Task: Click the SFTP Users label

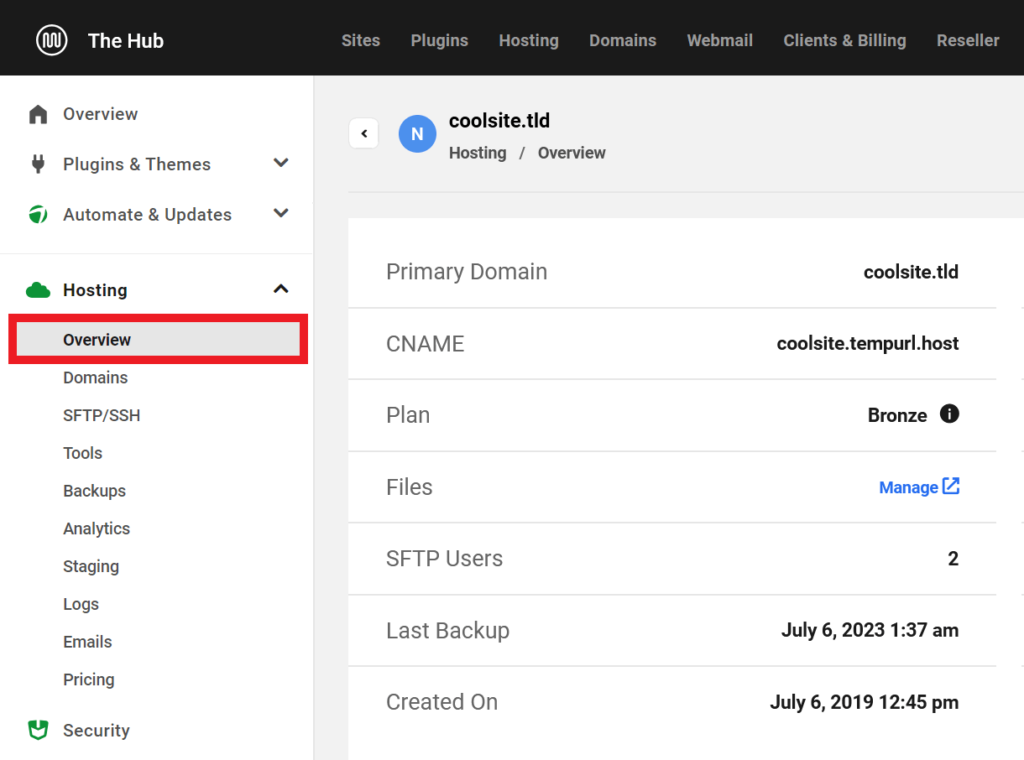Action: point(444,559)
